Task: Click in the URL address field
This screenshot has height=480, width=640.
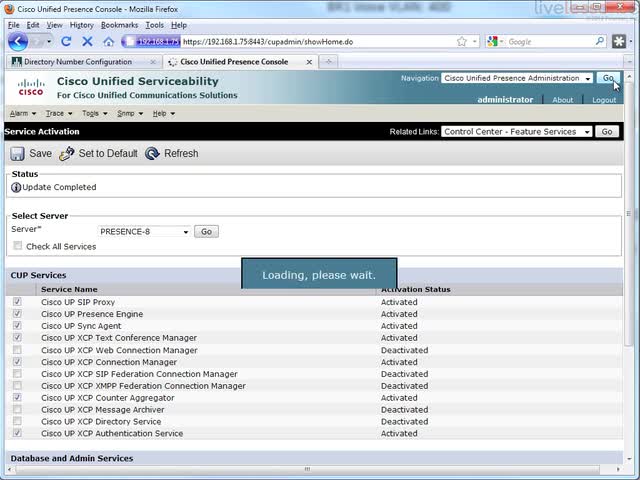Action: tap(318, 42)
